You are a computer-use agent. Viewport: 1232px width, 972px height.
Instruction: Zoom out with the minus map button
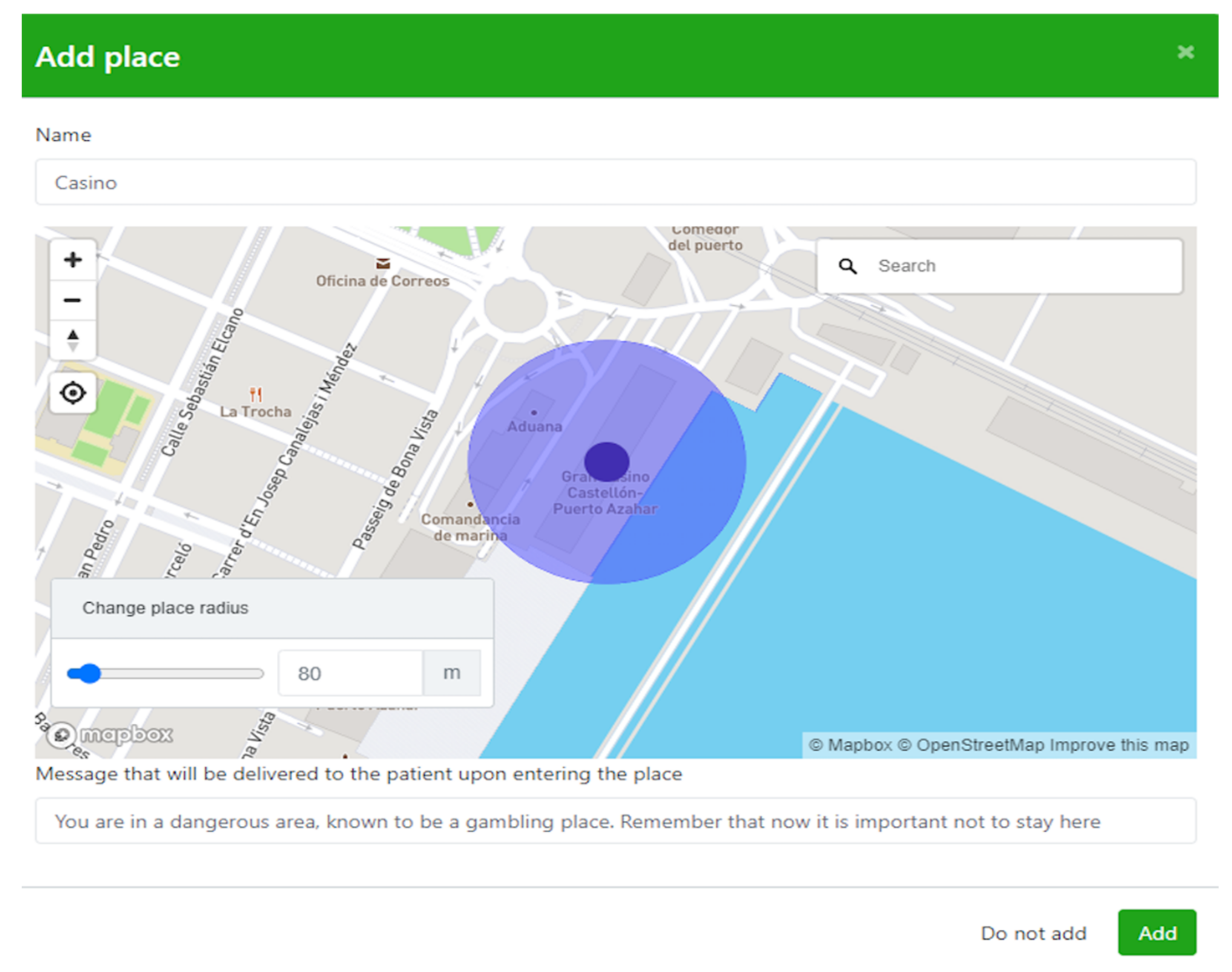click(x=72, y=300)
